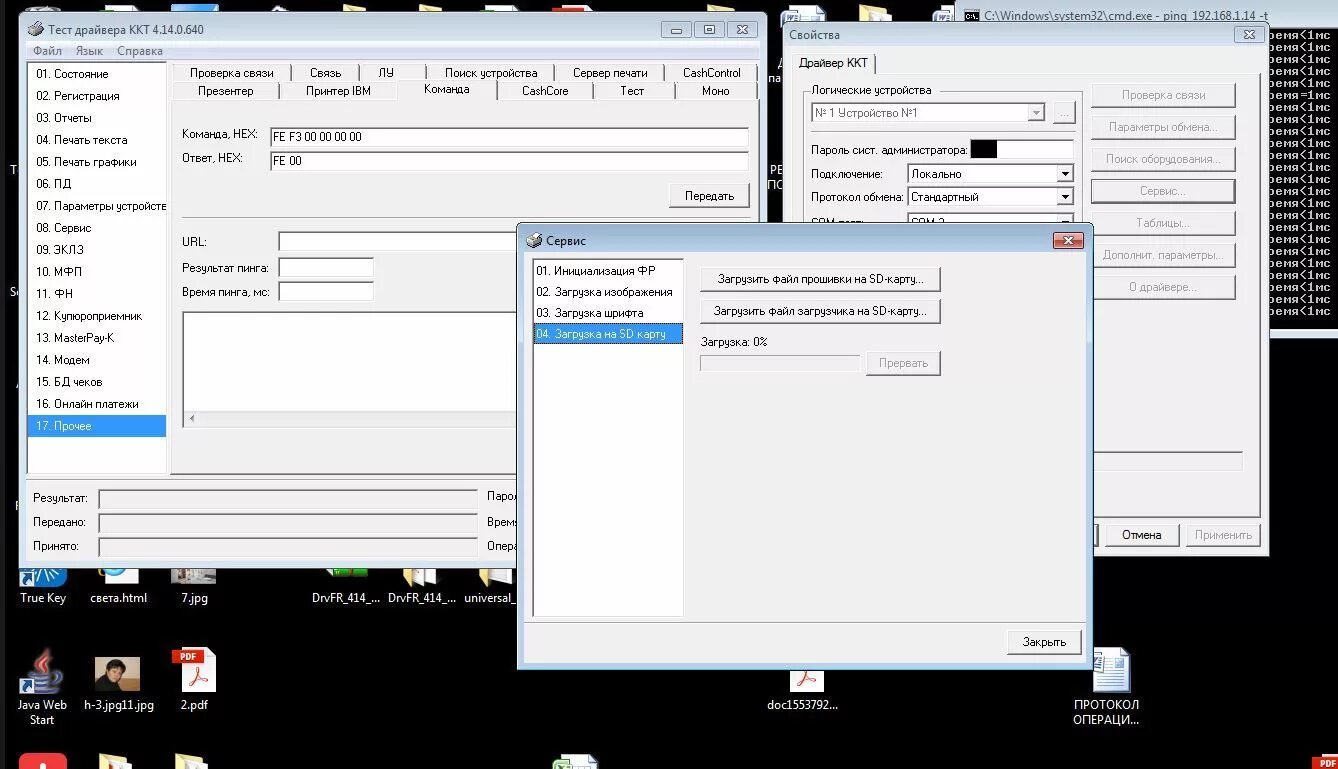Switch to the Тест tab

pos(632,91)
